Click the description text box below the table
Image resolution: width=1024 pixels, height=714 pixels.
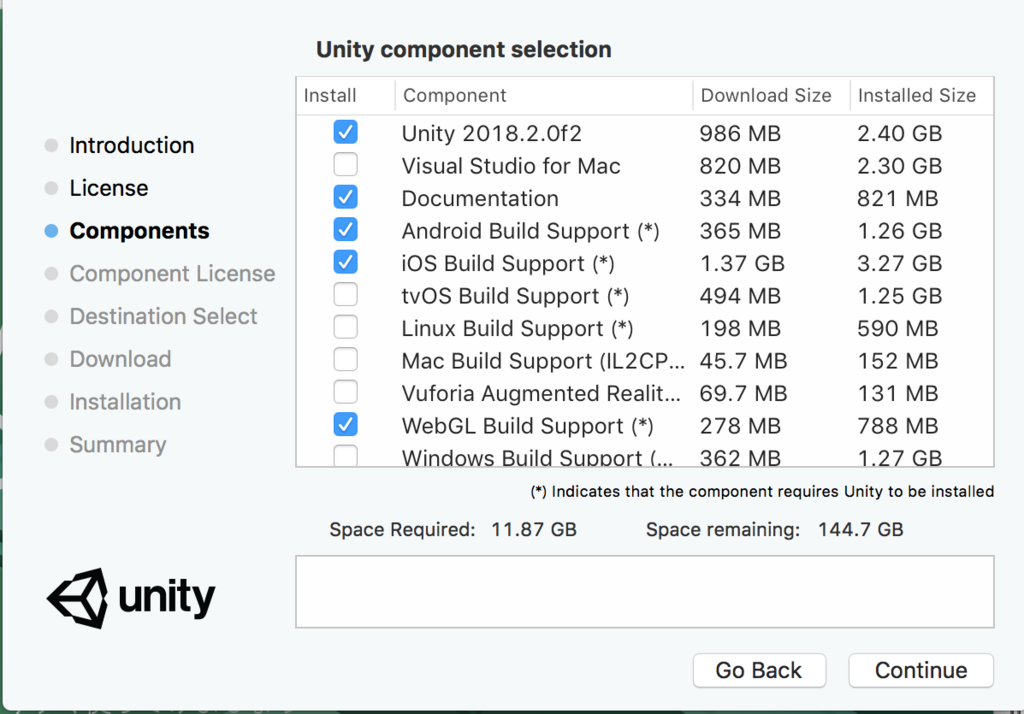click(645, 592)
